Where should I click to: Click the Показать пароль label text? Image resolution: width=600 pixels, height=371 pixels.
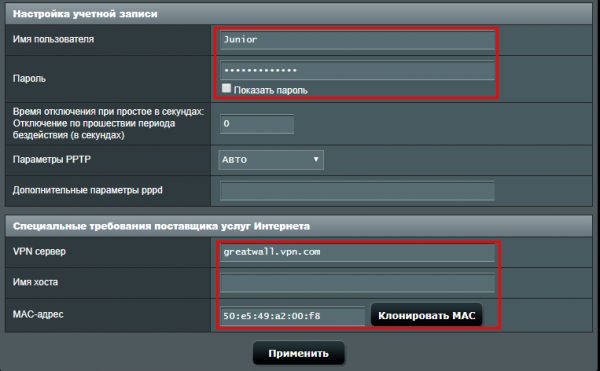click(271, 91)
